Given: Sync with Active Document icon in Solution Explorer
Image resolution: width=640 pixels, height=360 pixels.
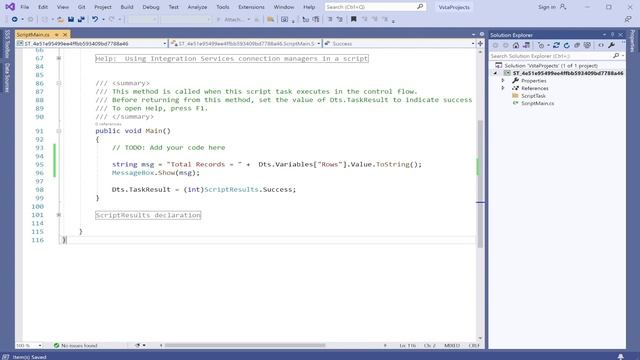Looking at the screenshot, I should click(x=556, y=45).
